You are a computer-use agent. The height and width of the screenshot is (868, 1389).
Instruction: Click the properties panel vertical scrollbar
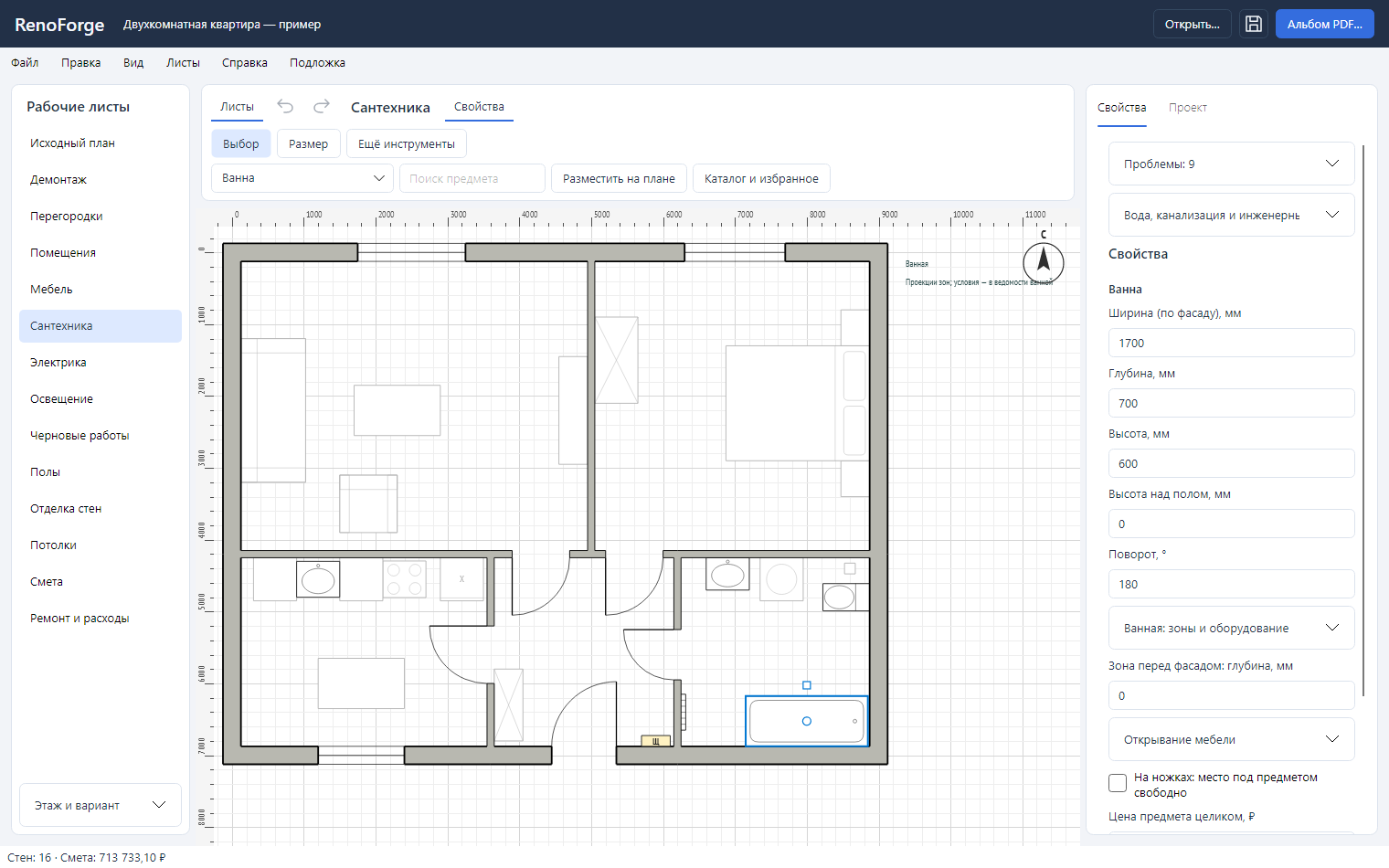pyautogui.click(x=1363, y=420)
